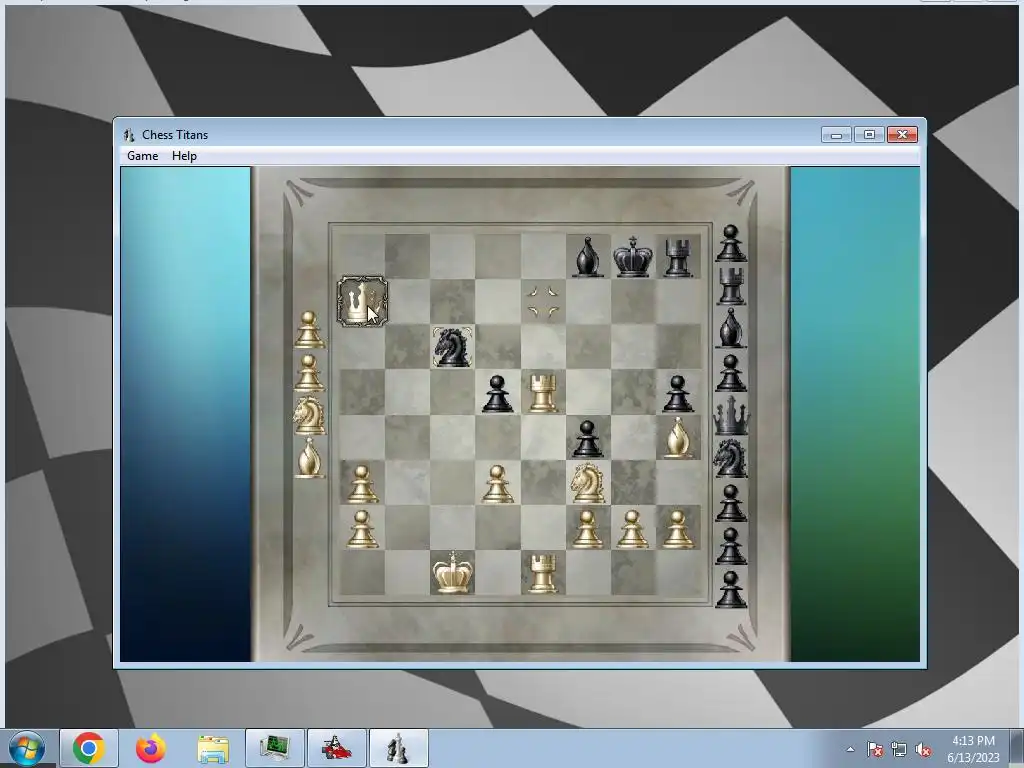
Task: Switch to the racing car game on taskbar
Action: [x=337, y=748]
